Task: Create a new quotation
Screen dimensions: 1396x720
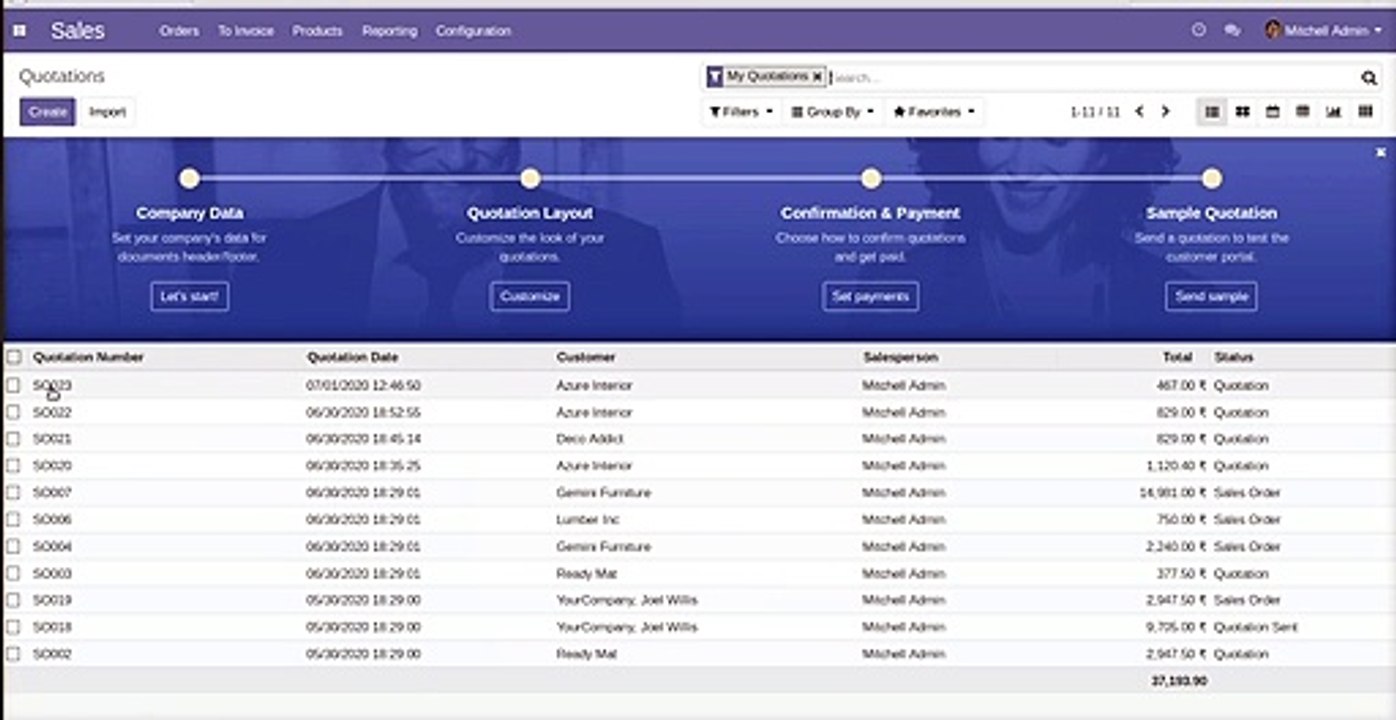Action: (47, 112)
